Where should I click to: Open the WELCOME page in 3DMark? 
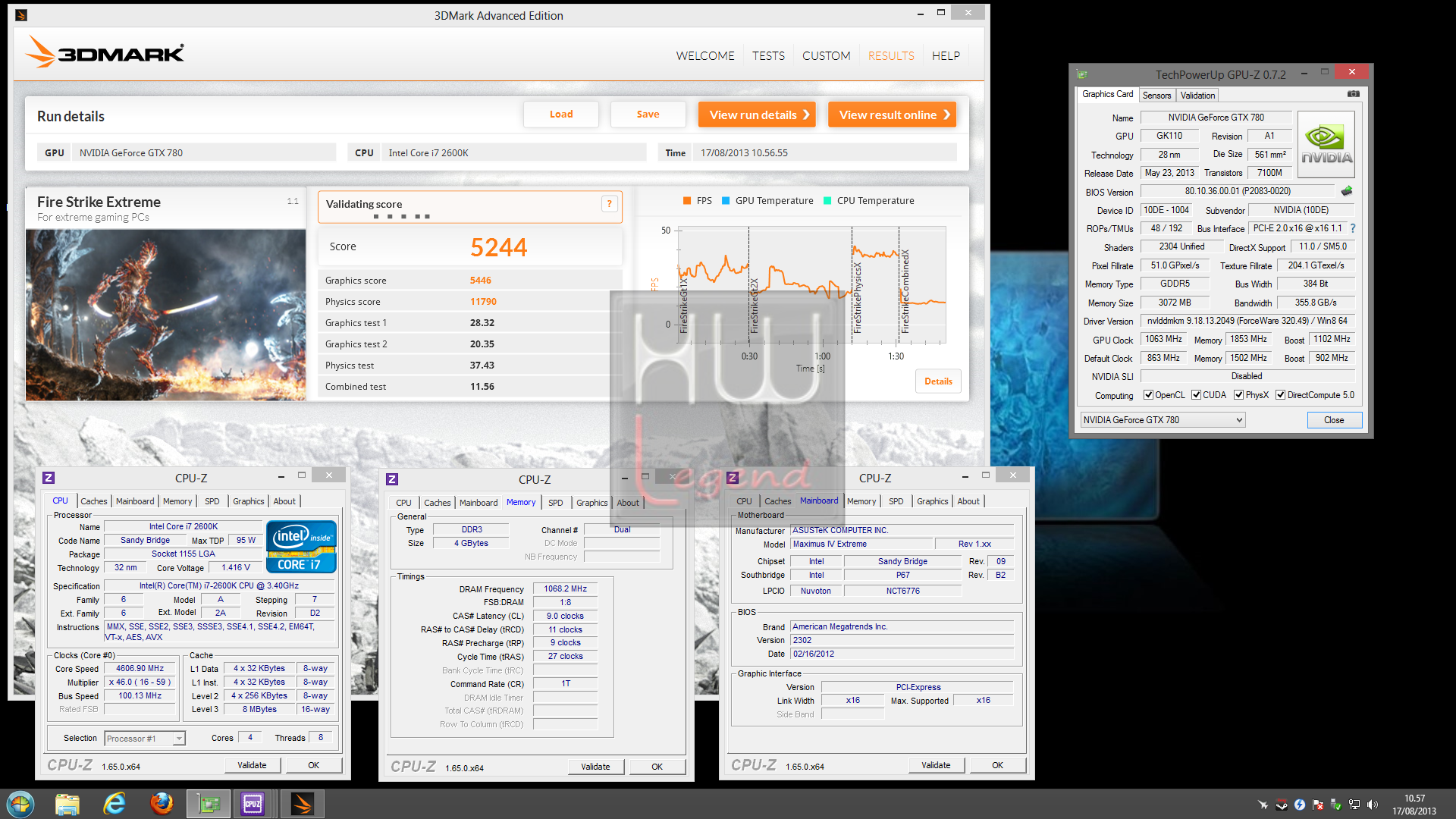coord(705,55)
